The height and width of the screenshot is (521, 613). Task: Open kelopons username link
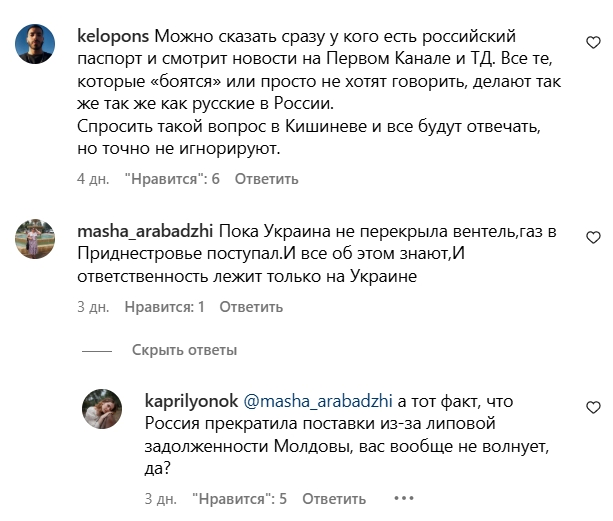113,36
